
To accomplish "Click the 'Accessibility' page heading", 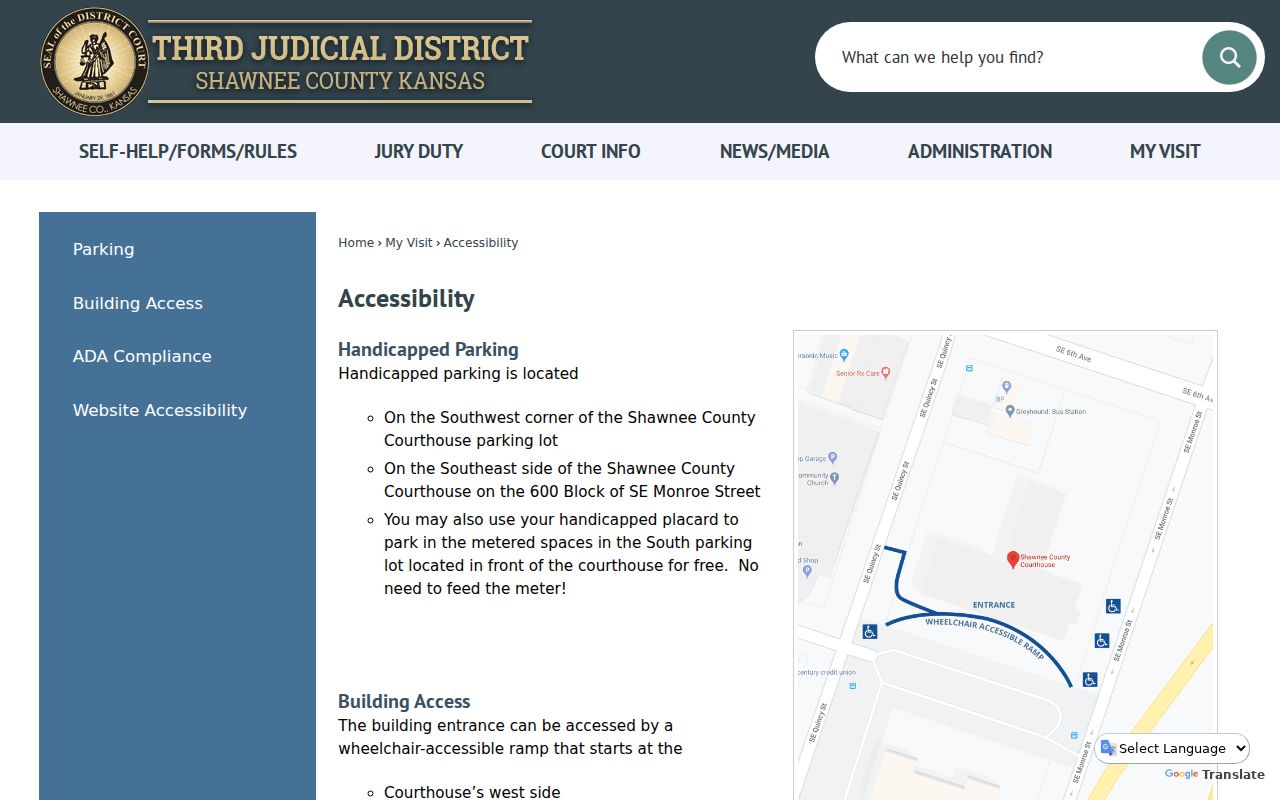I will pyautogui.click(x=406, y=298).
